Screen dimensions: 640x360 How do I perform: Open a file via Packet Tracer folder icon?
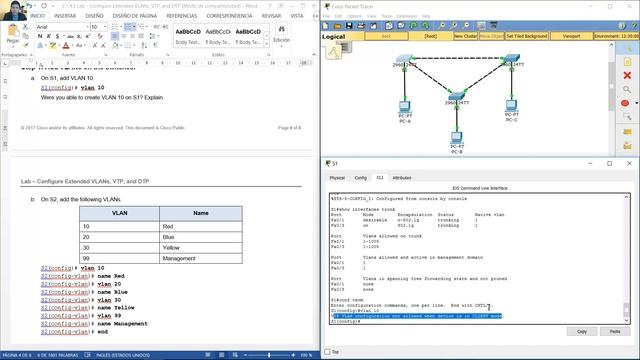click(x=337, y=26)
